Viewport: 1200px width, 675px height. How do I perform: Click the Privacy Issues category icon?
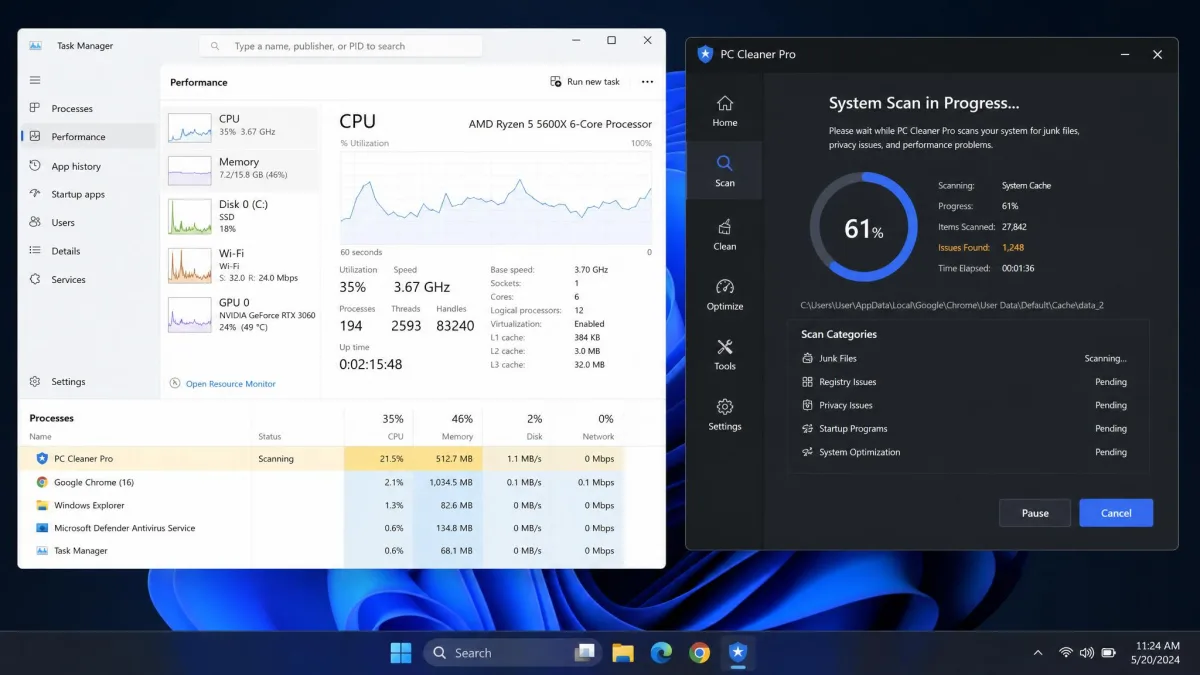pos(808,405)
